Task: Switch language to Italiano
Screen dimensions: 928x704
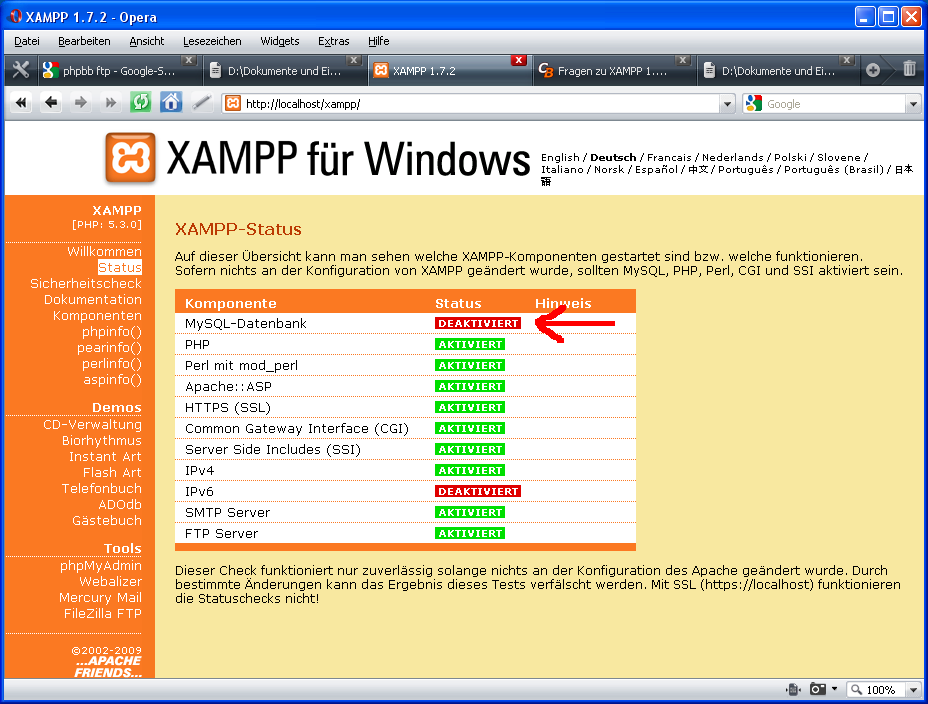Action: click(x=562, y=170)
